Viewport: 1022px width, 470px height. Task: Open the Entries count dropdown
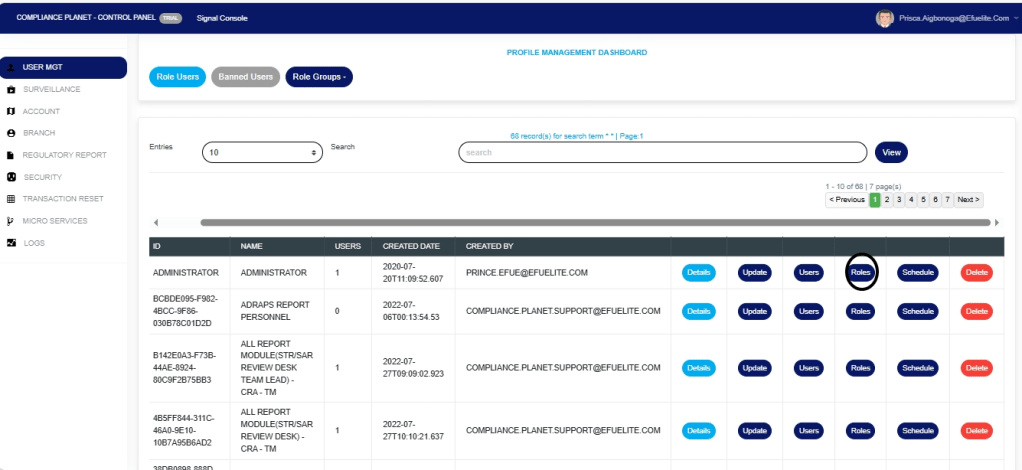click(x=262, y=152)
